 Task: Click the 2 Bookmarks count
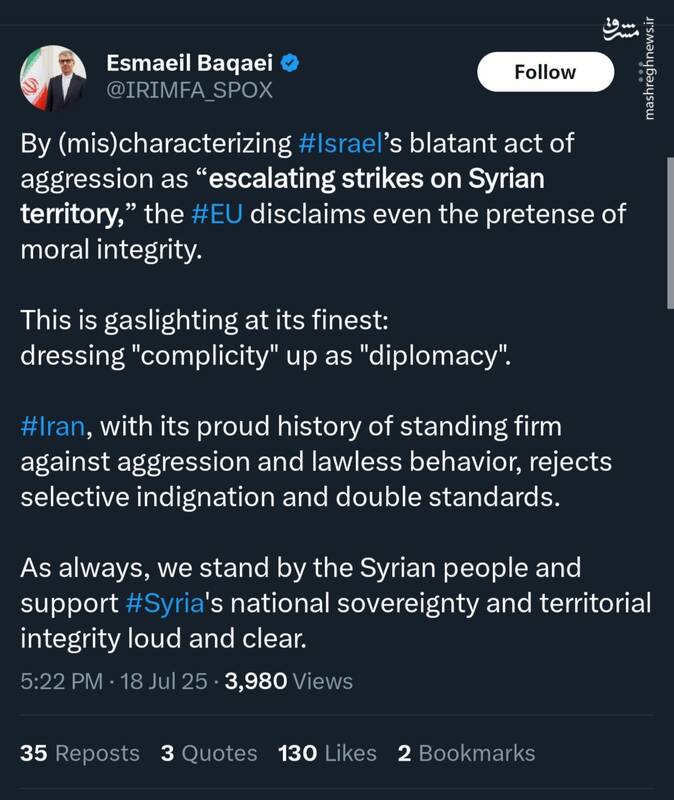pos(466,753)
